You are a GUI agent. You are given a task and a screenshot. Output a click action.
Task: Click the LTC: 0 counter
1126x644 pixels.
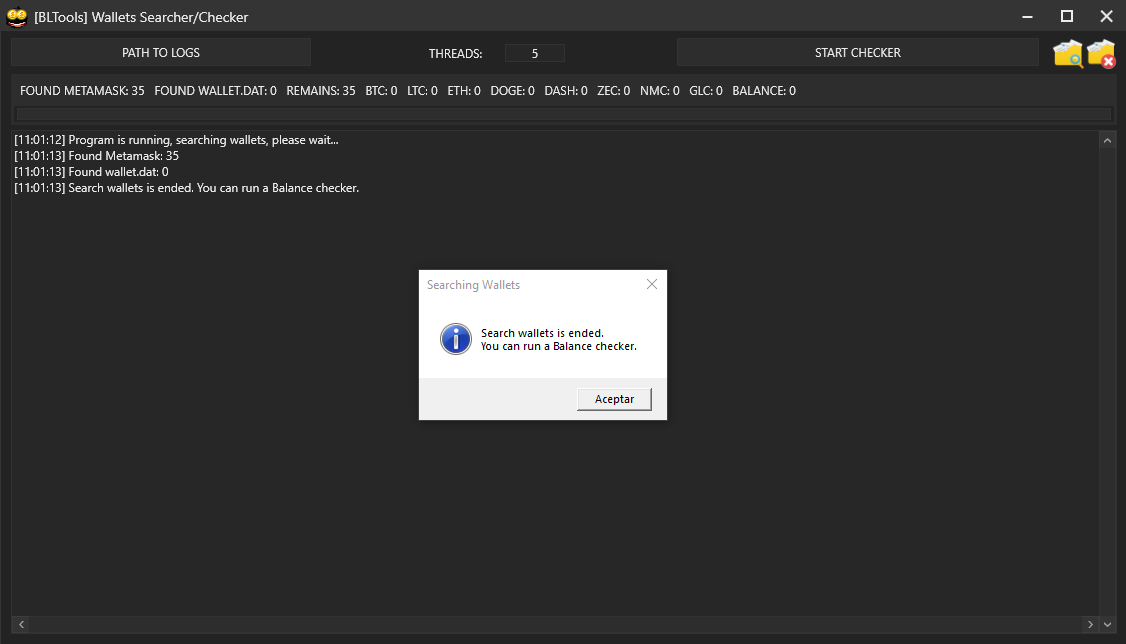click(x=422, y=90)
